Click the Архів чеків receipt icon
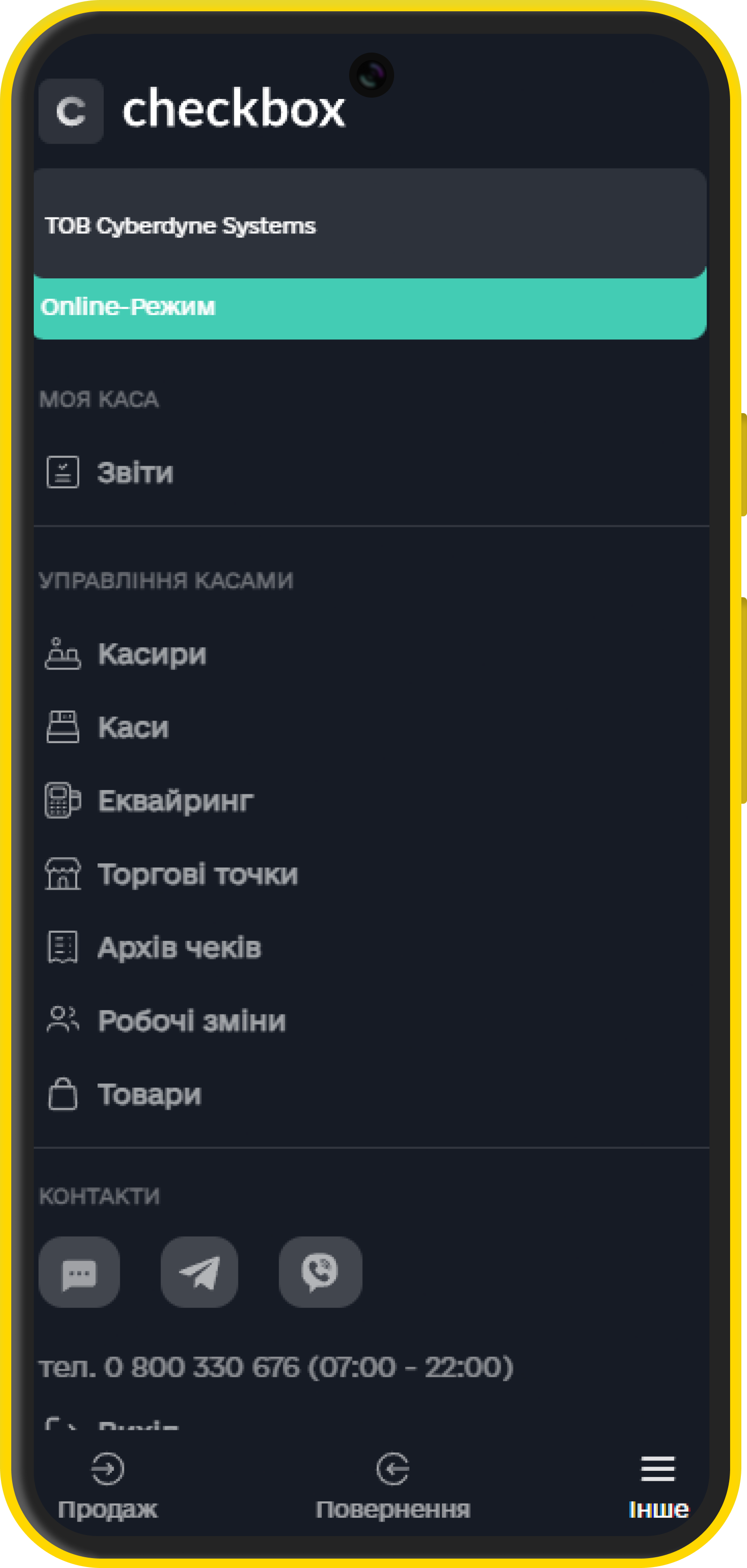 click(x=63, y=947)
